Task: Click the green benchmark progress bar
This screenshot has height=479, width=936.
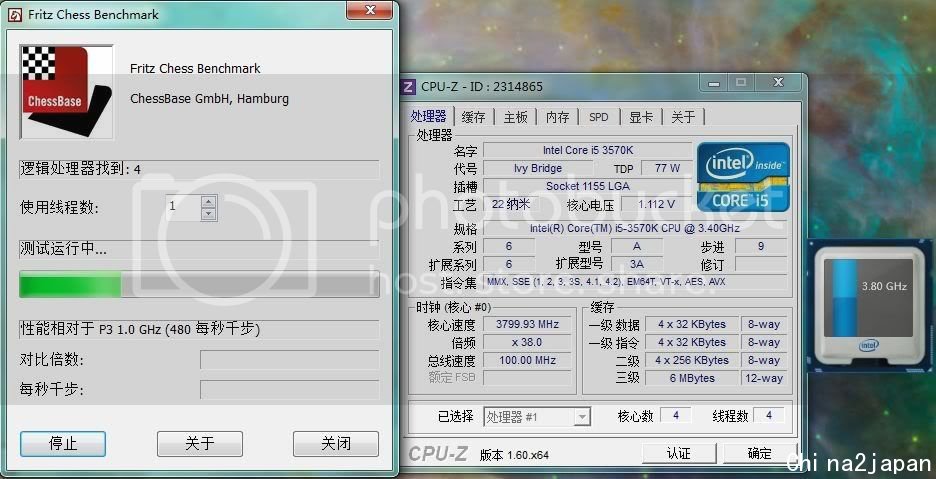Action: pyautogui.click(x=199, y=284)
